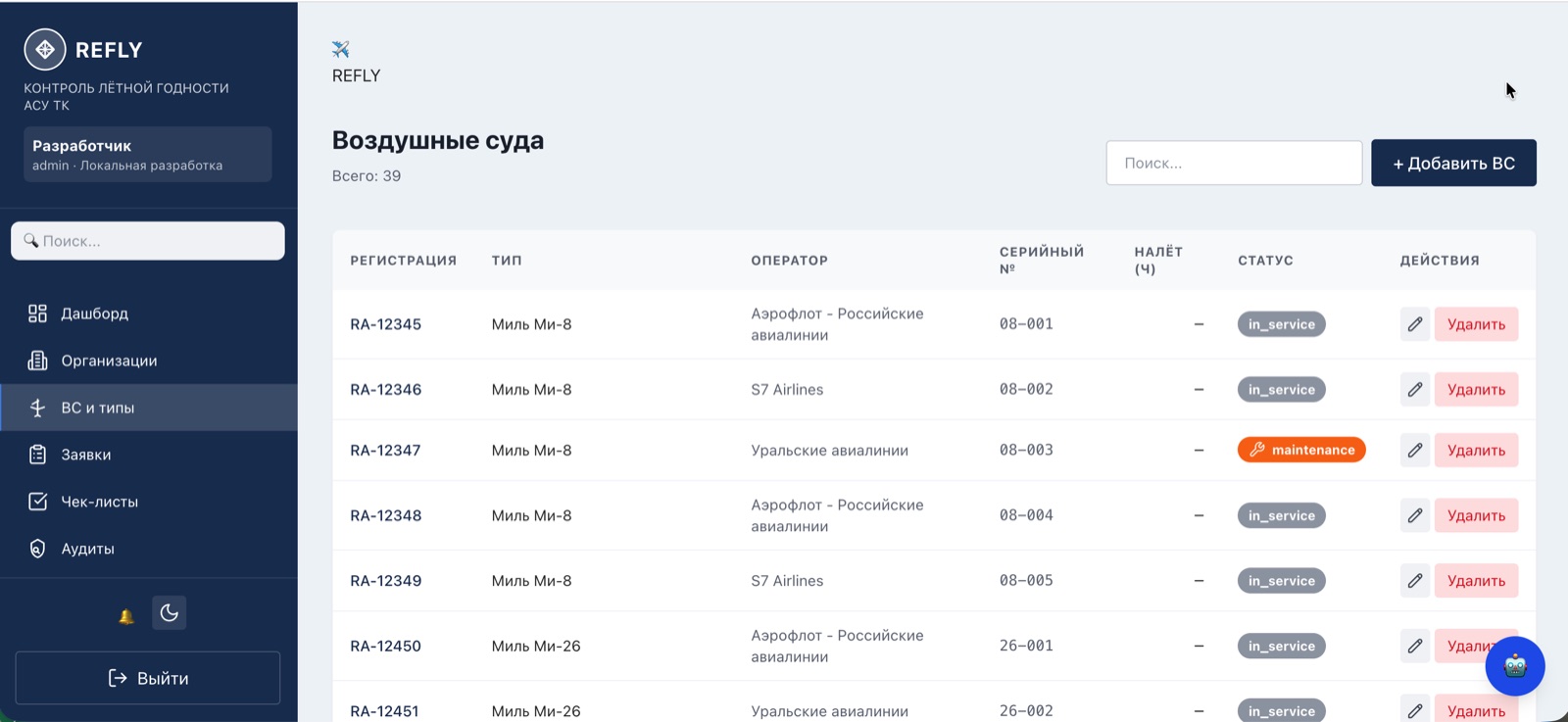This screenshot has width=1568, height=722.
Task: Click operator Уральские авиалинии in RA-12347 row
Action: 829,451
